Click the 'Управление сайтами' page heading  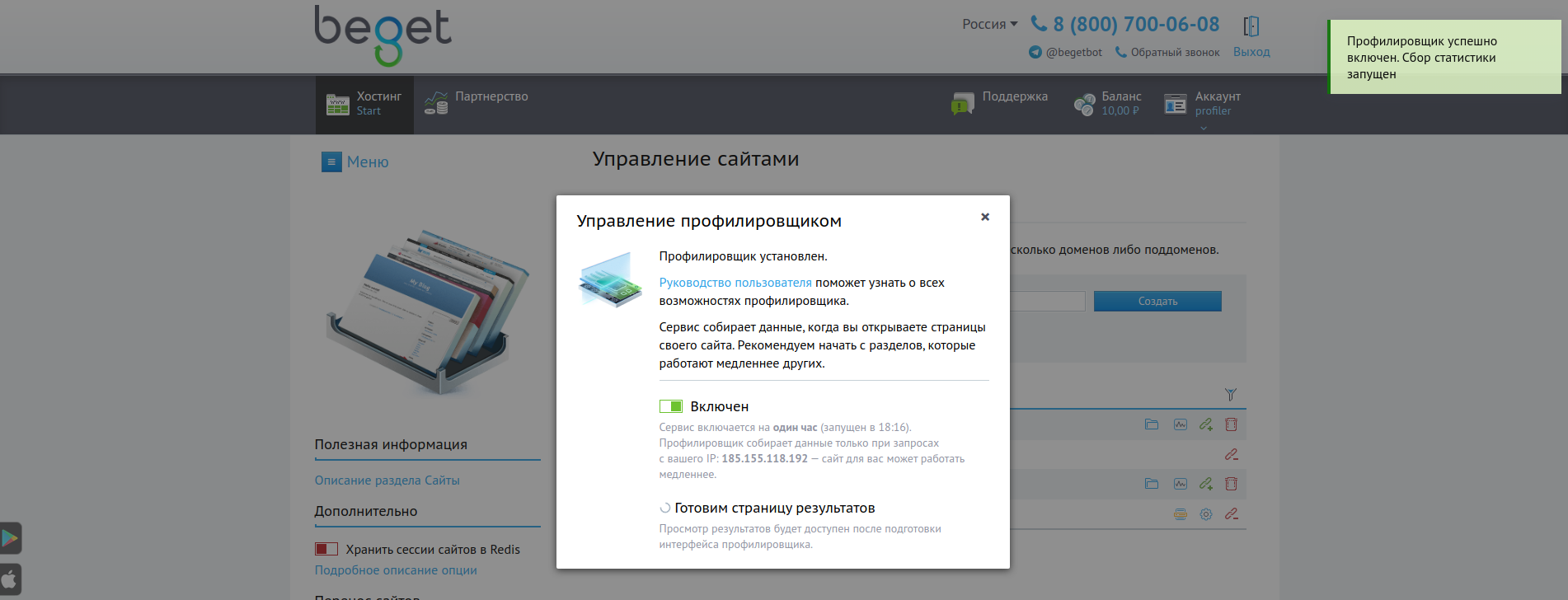[696, 159]
